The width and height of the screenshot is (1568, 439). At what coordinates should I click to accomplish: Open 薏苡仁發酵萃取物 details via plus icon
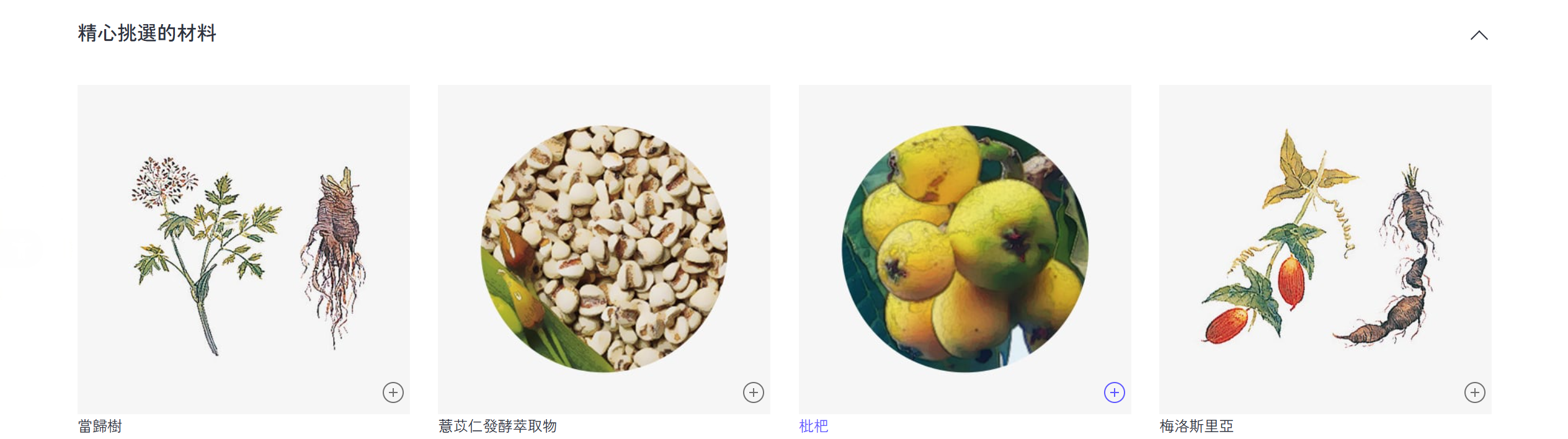(754, 392)
